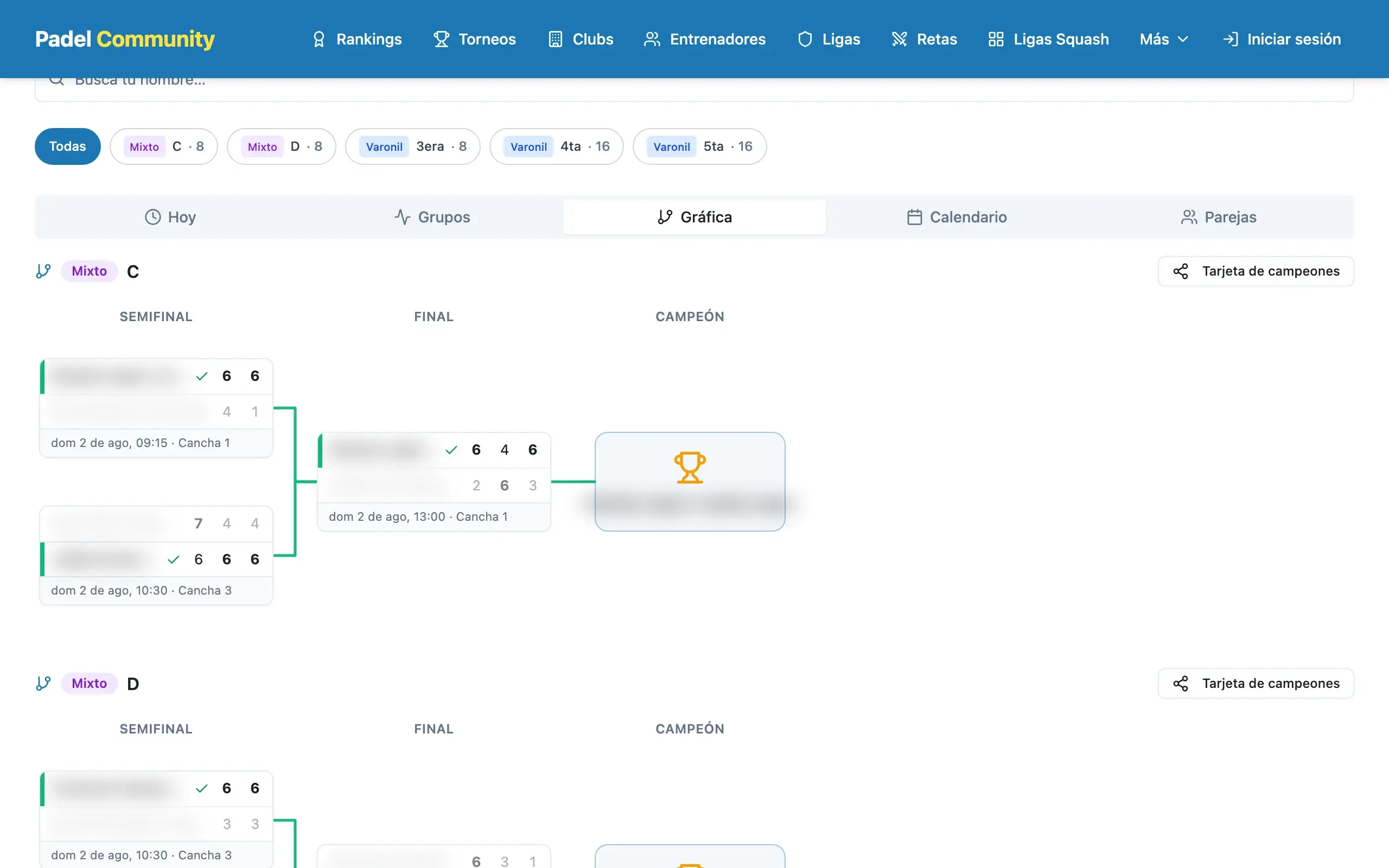Viewport: 1389px width, 868px height.
Task: Click the Rankings ribbon icon
Action: pos(319,39)
